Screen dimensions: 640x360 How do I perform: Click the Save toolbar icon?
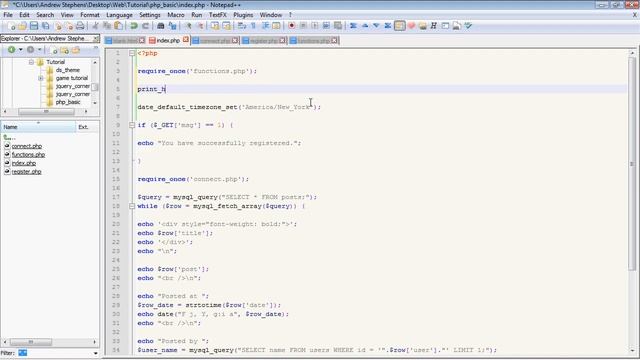(x=34, y=26)
